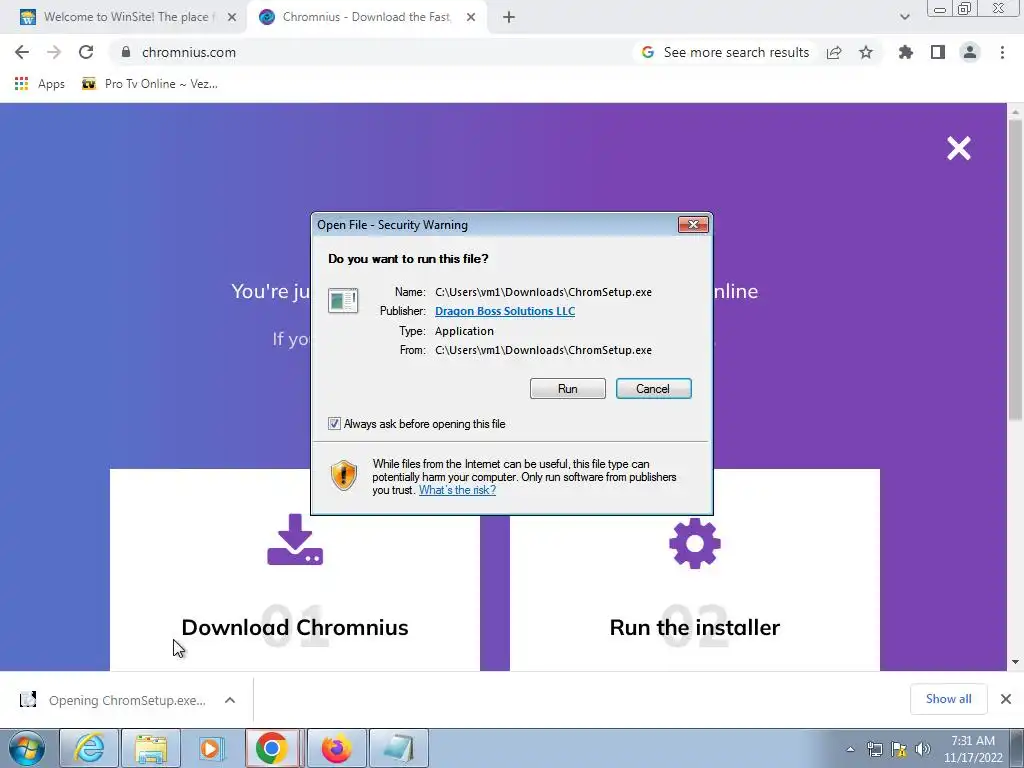
Task: Click the What's the risk? link
Action: [x=457, y=490]
